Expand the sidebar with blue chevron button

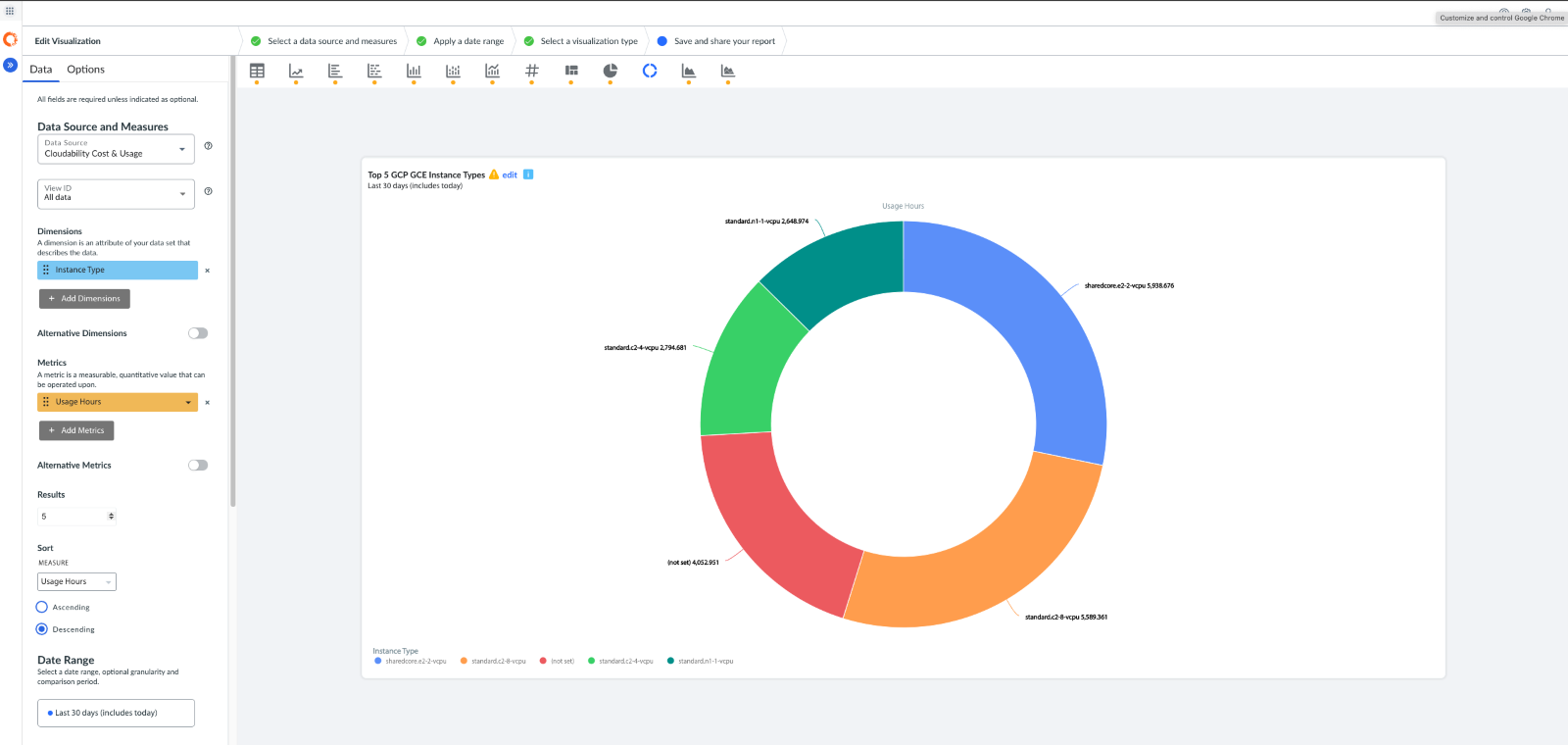(10, 65)
